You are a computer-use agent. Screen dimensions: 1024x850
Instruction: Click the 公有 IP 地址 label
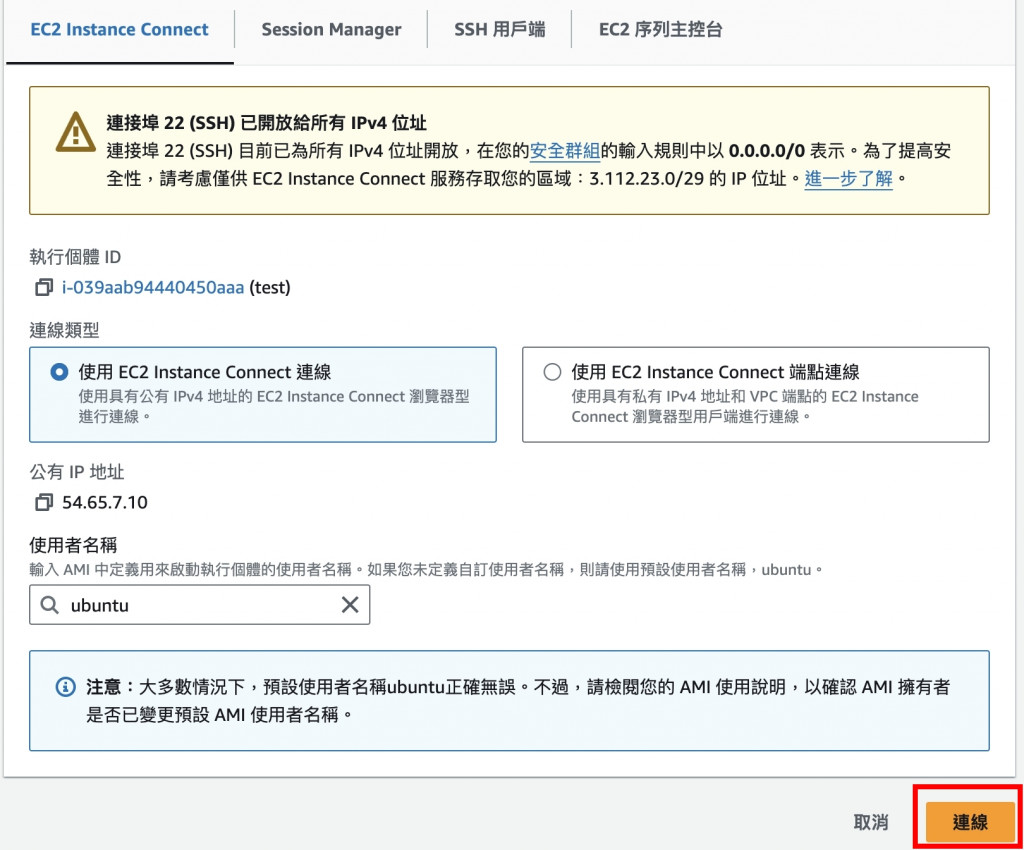point(76,472)
